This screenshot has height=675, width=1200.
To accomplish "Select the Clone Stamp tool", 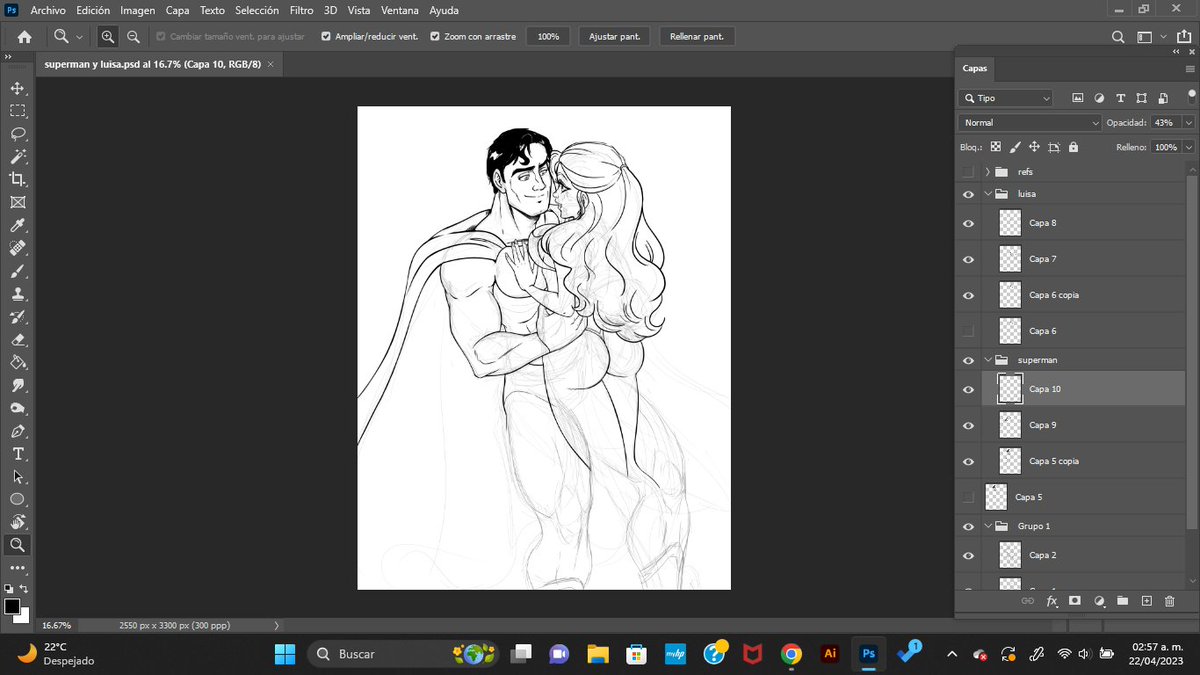I will coord(17,294).
